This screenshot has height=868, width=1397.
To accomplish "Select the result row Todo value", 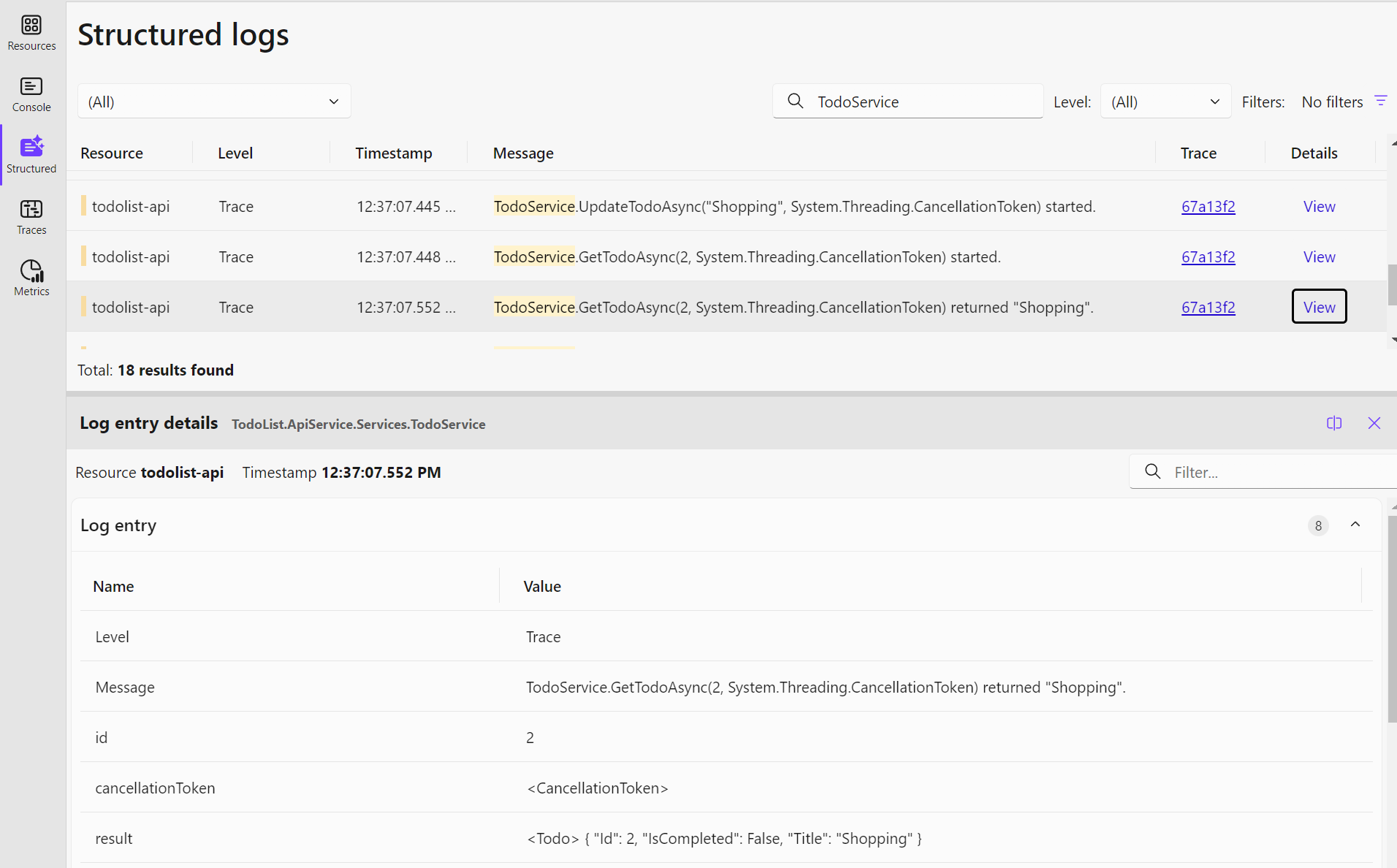I will coord(724,839).
